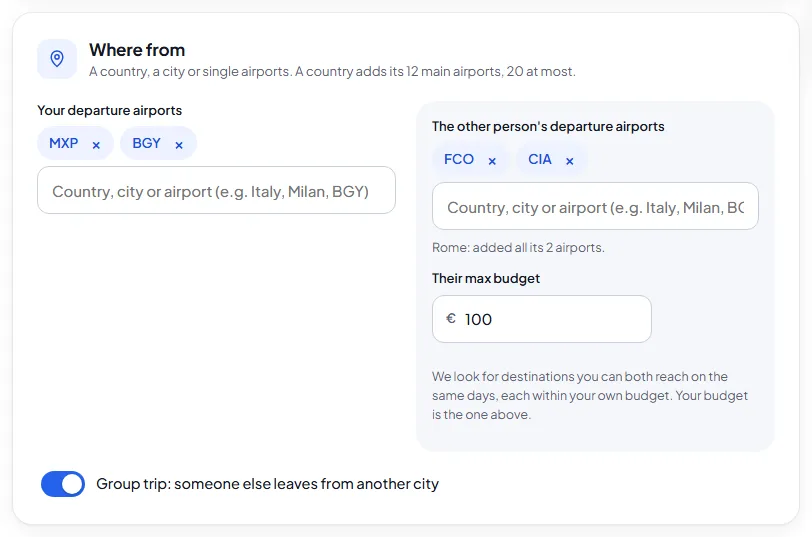This screenshot has height=537, width=812.
Task: Click the 'A country, a city or single airports' subtitle
Action: (x=332, y=71)
